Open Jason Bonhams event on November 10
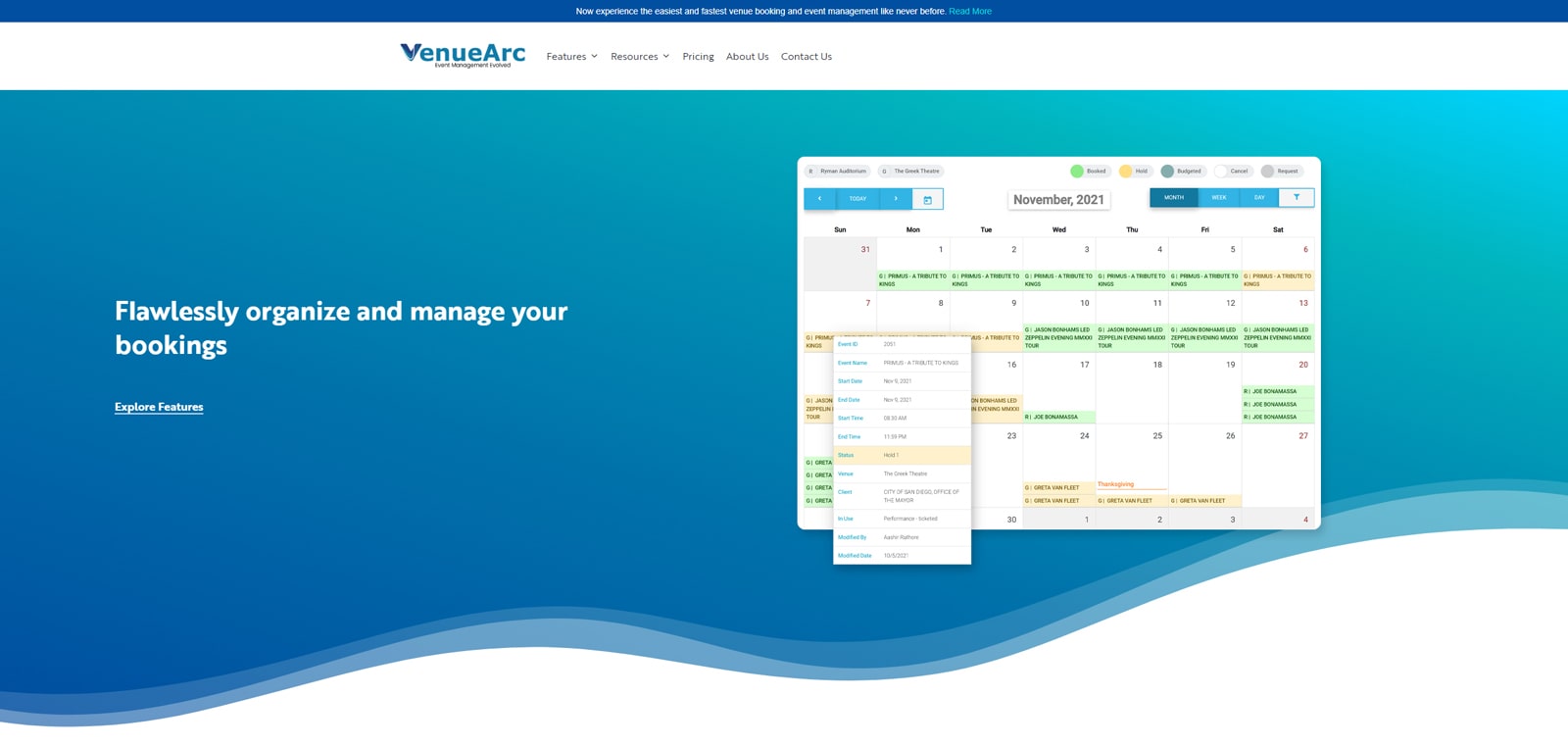The height and width of the screenshot is (746, 1568). 1058,337
